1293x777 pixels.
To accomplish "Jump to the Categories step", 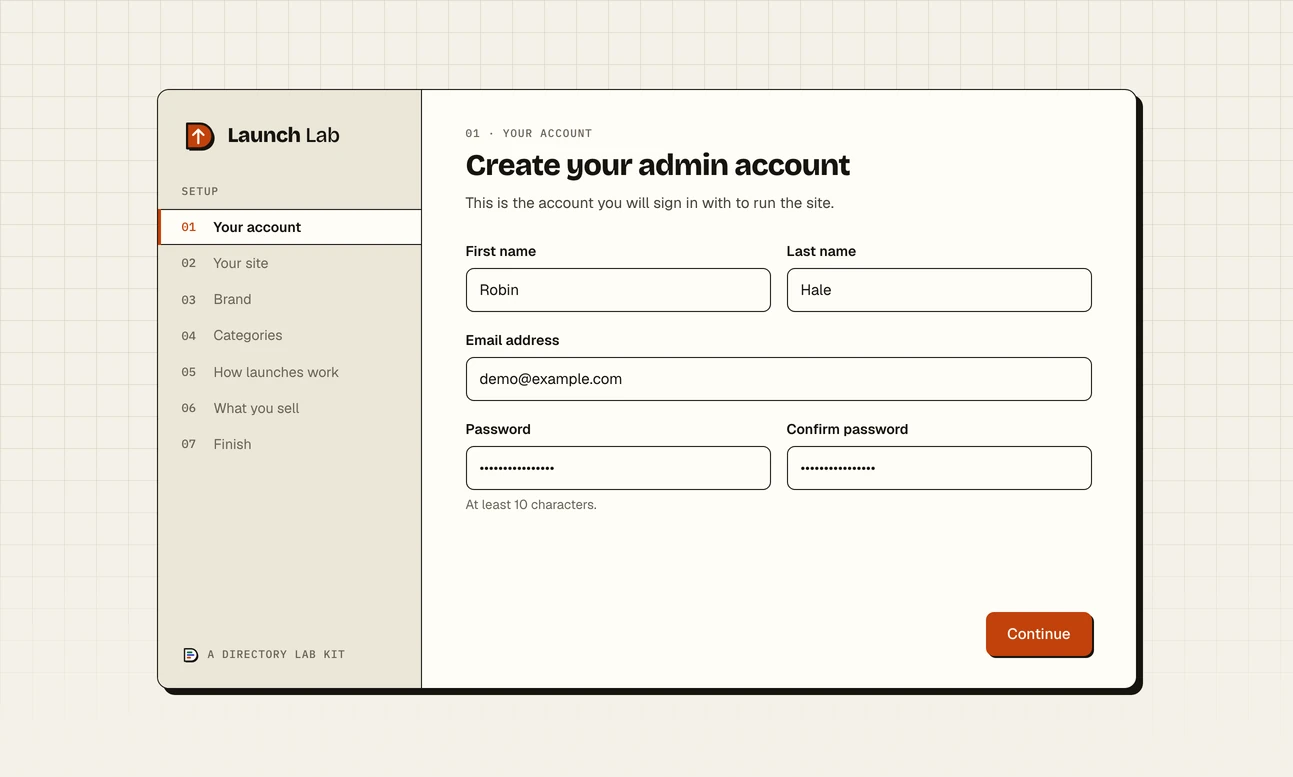I will (x=290, y=335).
